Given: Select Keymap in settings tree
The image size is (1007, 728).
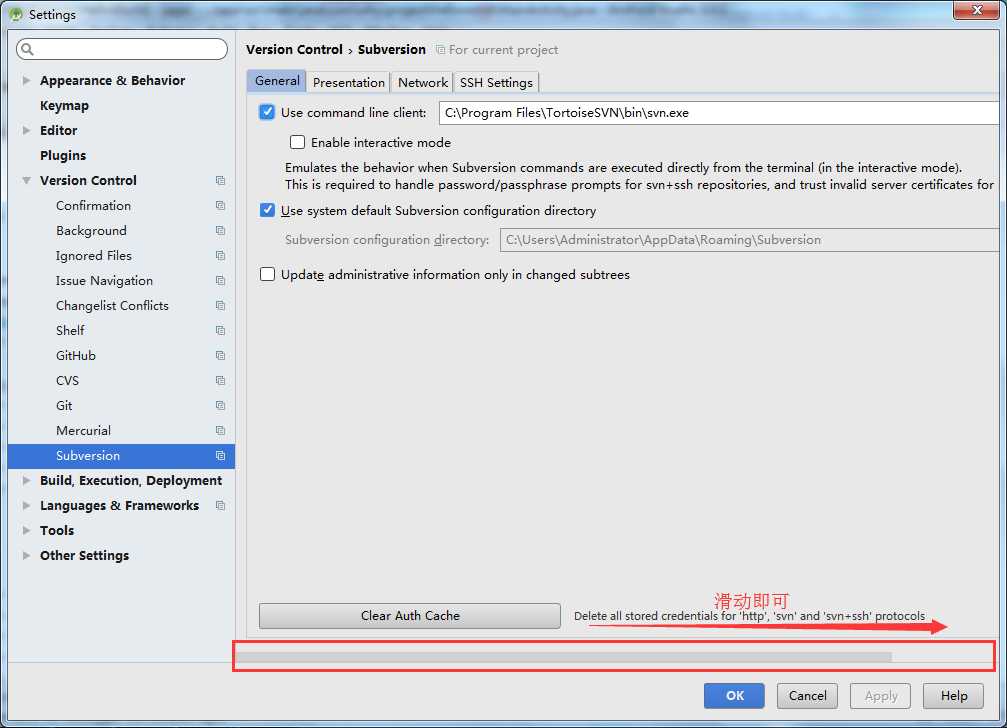Looking at the screenshot, I should [64, 105].
